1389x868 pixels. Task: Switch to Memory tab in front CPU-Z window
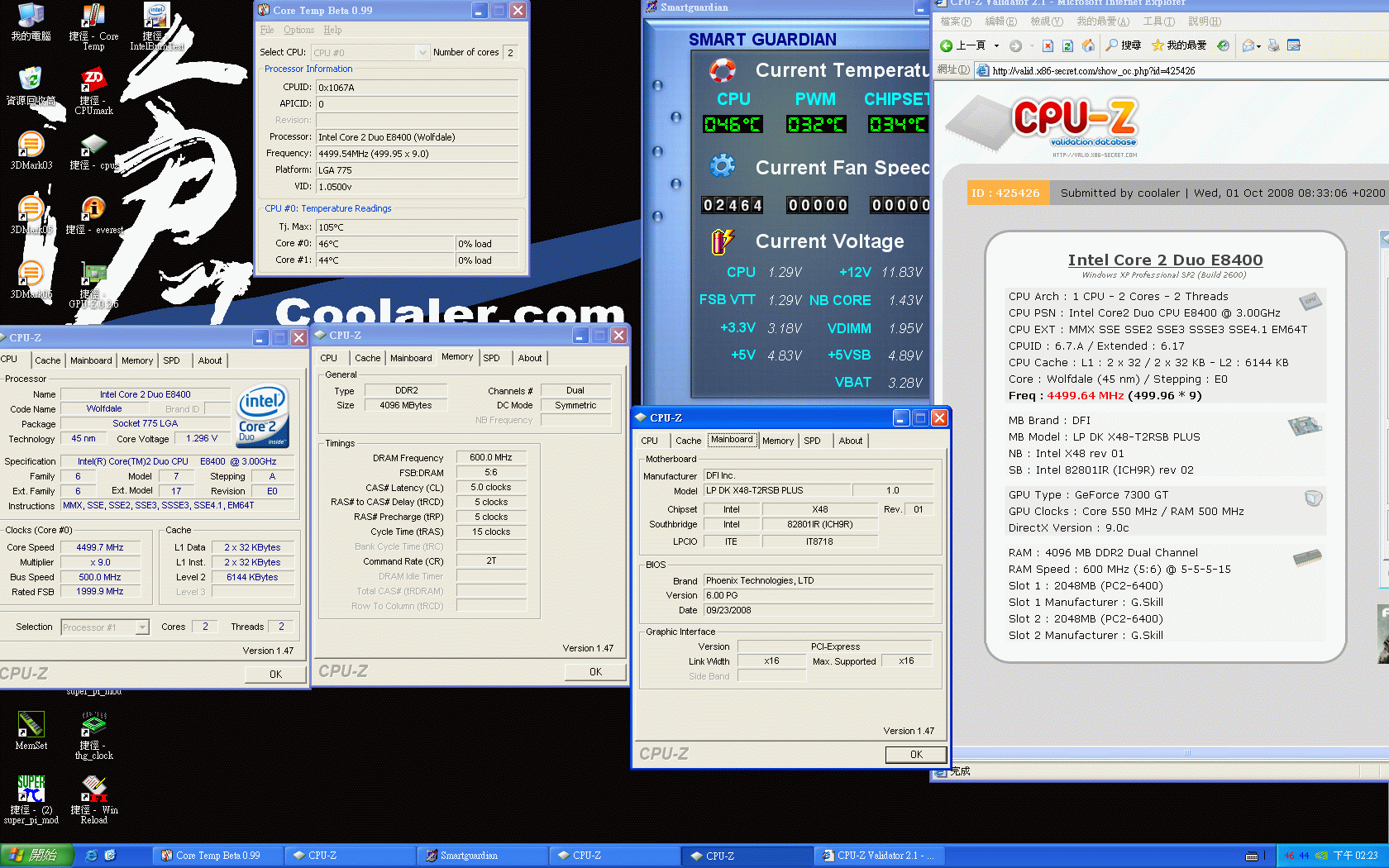(778, 441)
